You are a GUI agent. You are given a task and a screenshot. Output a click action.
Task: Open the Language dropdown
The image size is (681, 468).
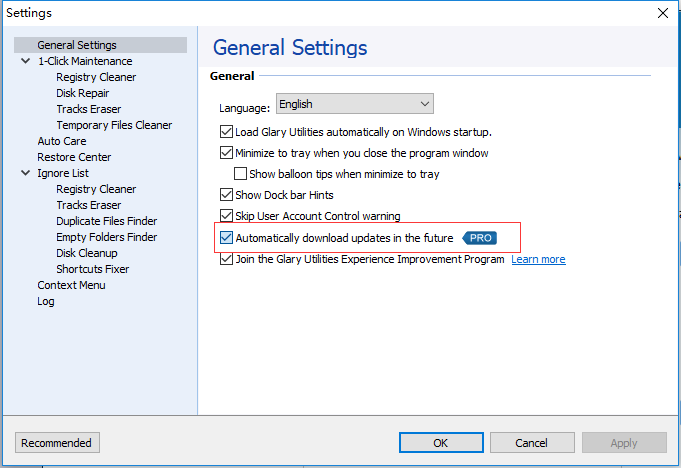[354, 104]
